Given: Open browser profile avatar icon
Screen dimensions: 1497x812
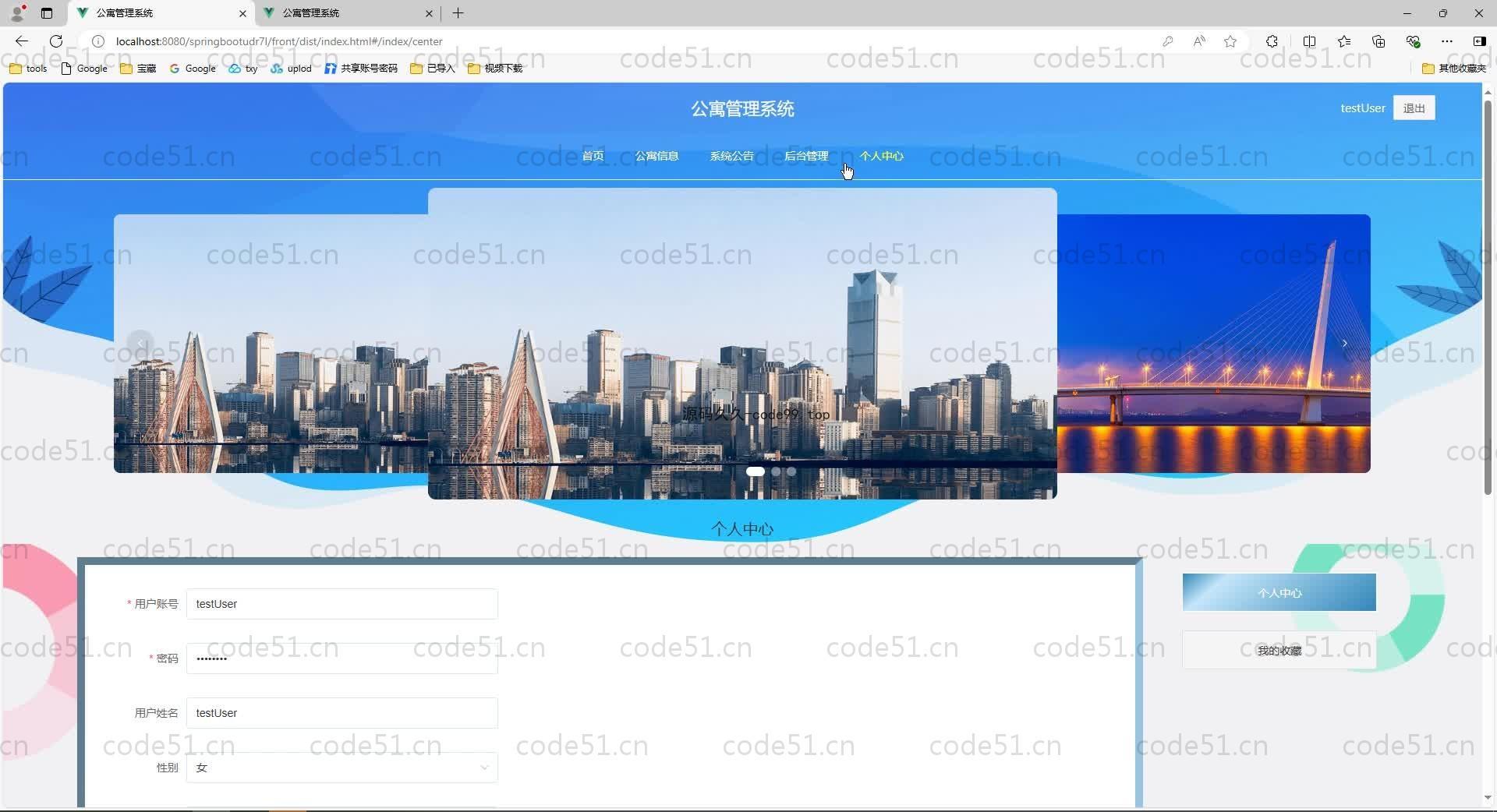Looking at the screenshot, I should pos(17,12).
